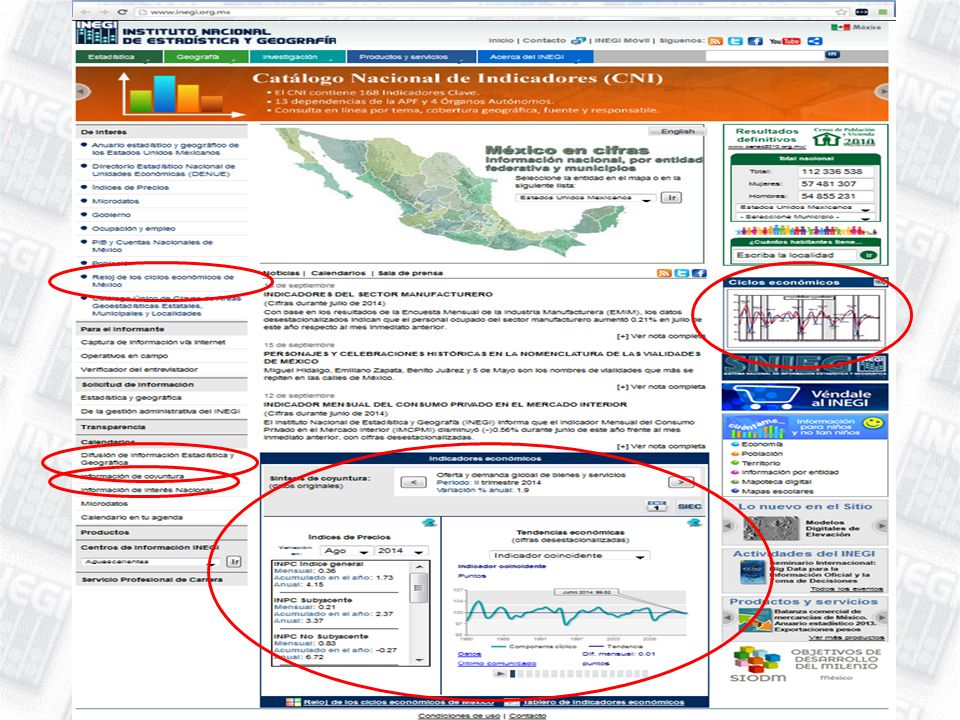Switch to the Calendarios tab
This screenshot has height=720, width=960.
pyautogui.click(x=338, y=273)
